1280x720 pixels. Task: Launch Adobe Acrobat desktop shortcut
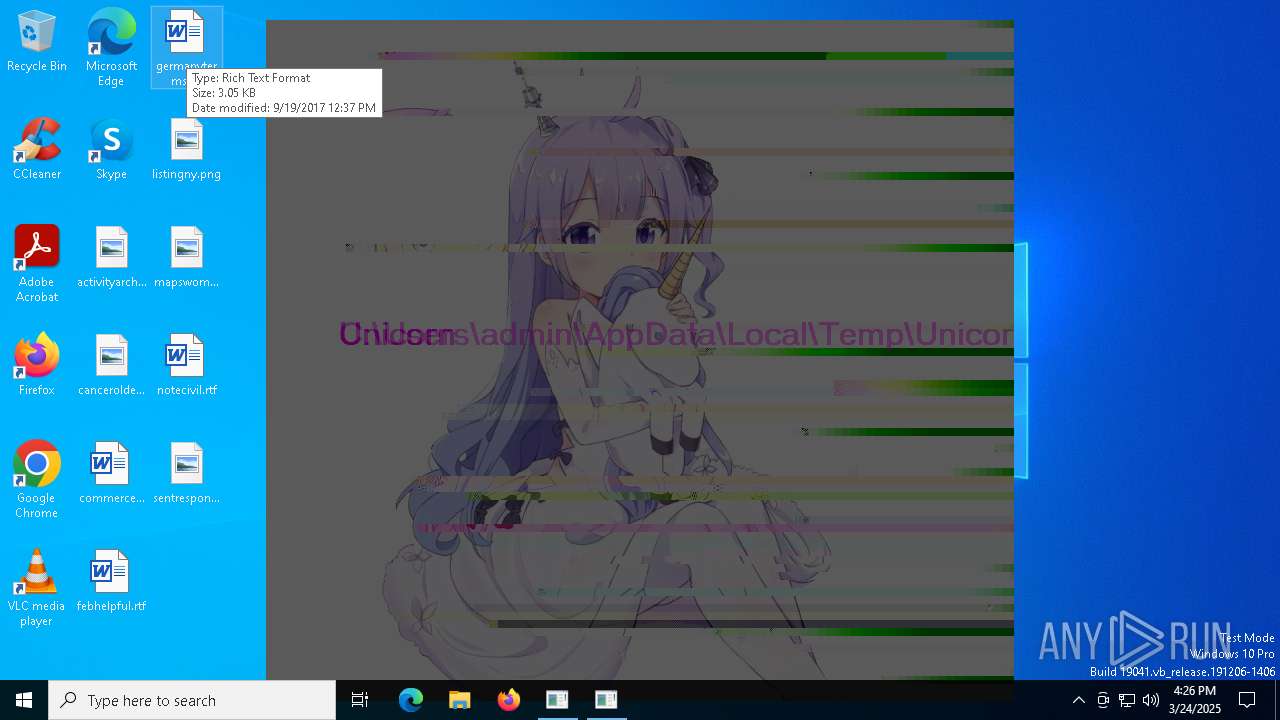click(37, 264)
